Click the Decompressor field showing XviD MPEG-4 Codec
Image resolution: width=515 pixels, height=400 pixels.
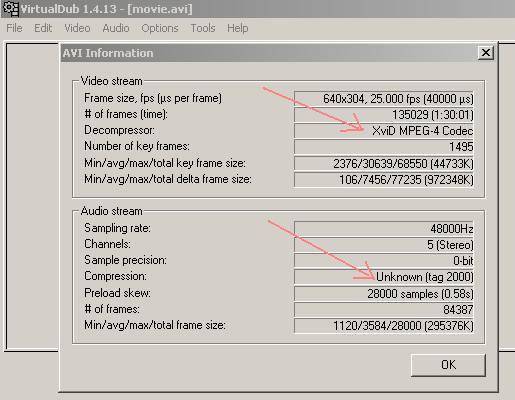click(x=384, y=131)
